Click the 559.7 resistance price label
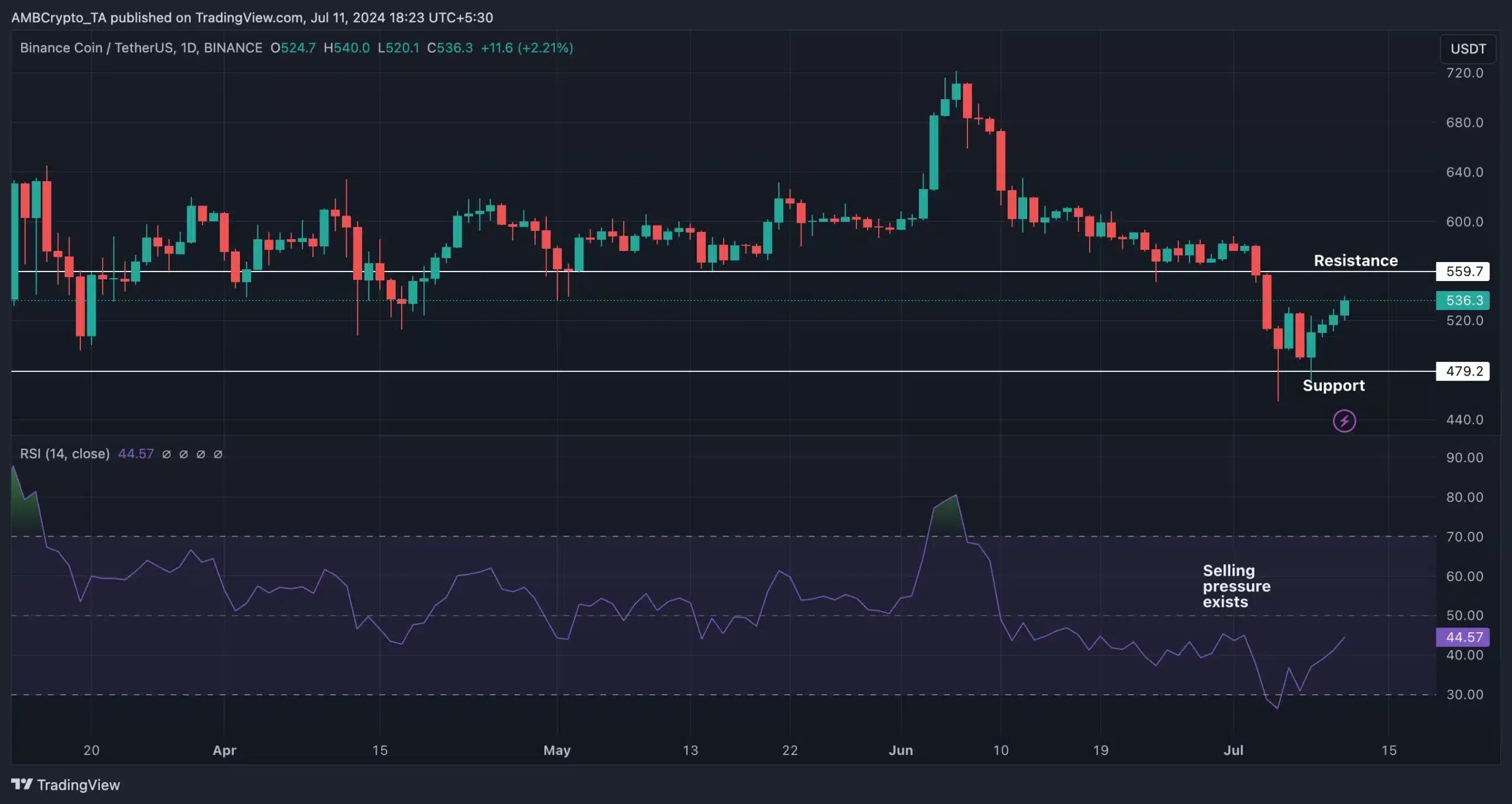This screenshot has width=1512, height=804. pos(1462,272)
